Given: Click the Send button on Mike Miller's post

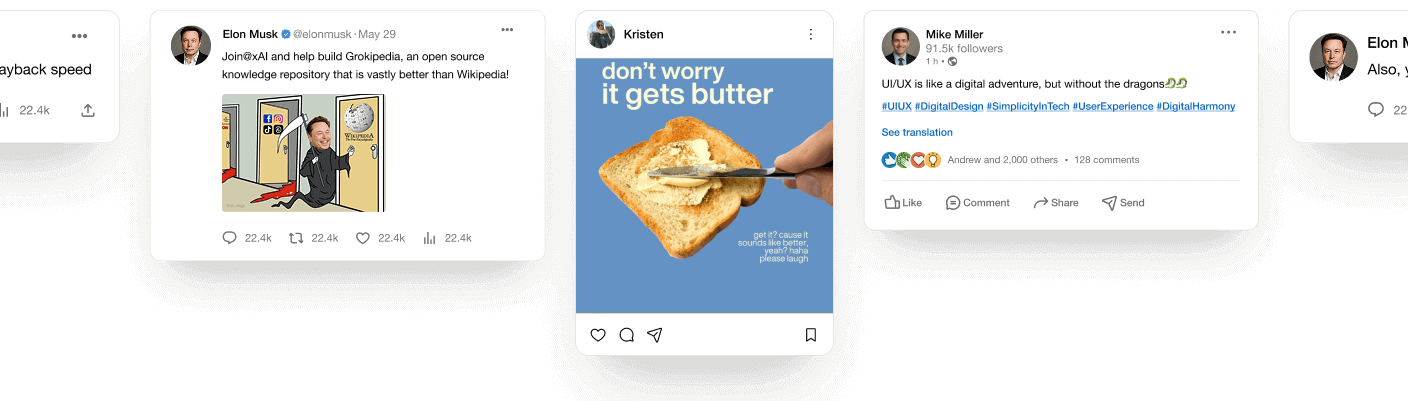Looking at the screenshot, I should (1122, 202).
